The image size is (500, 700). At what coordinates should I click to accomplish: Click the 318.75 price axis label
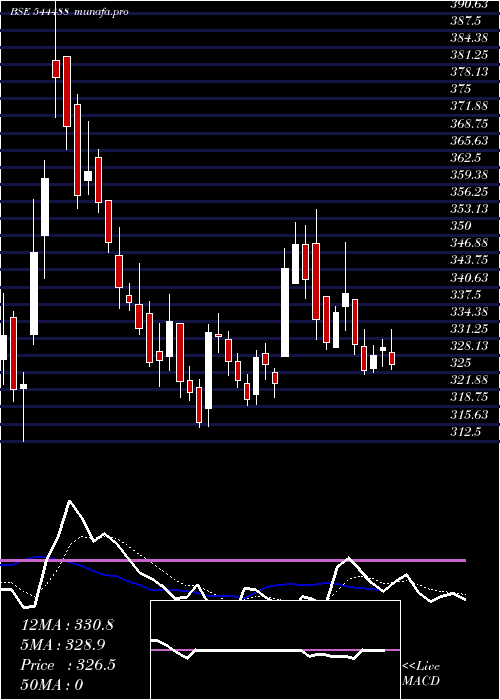[471, 397]
